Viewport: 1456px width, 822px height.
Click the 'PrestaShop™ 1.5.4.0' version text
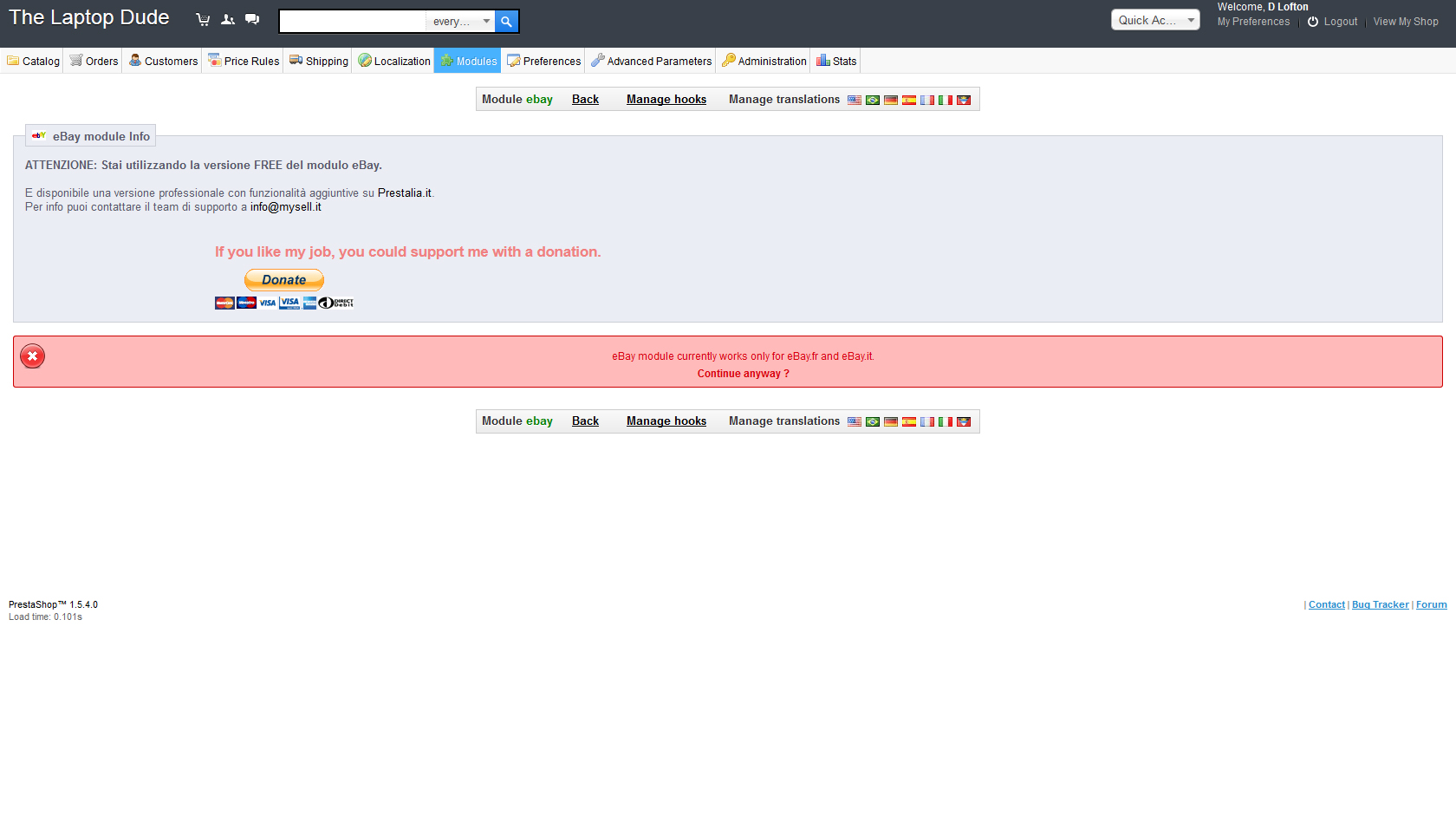click(54, 605)
